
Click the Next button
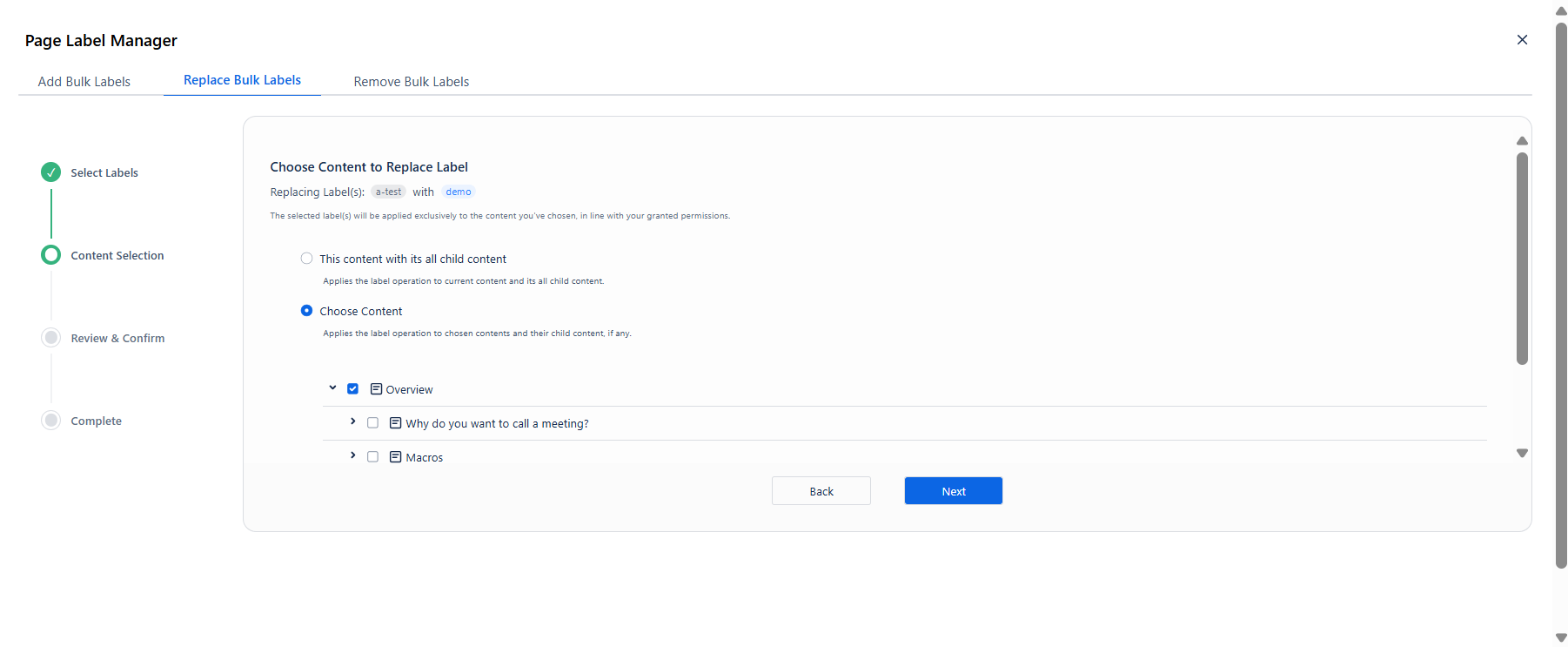pos(954,491)
